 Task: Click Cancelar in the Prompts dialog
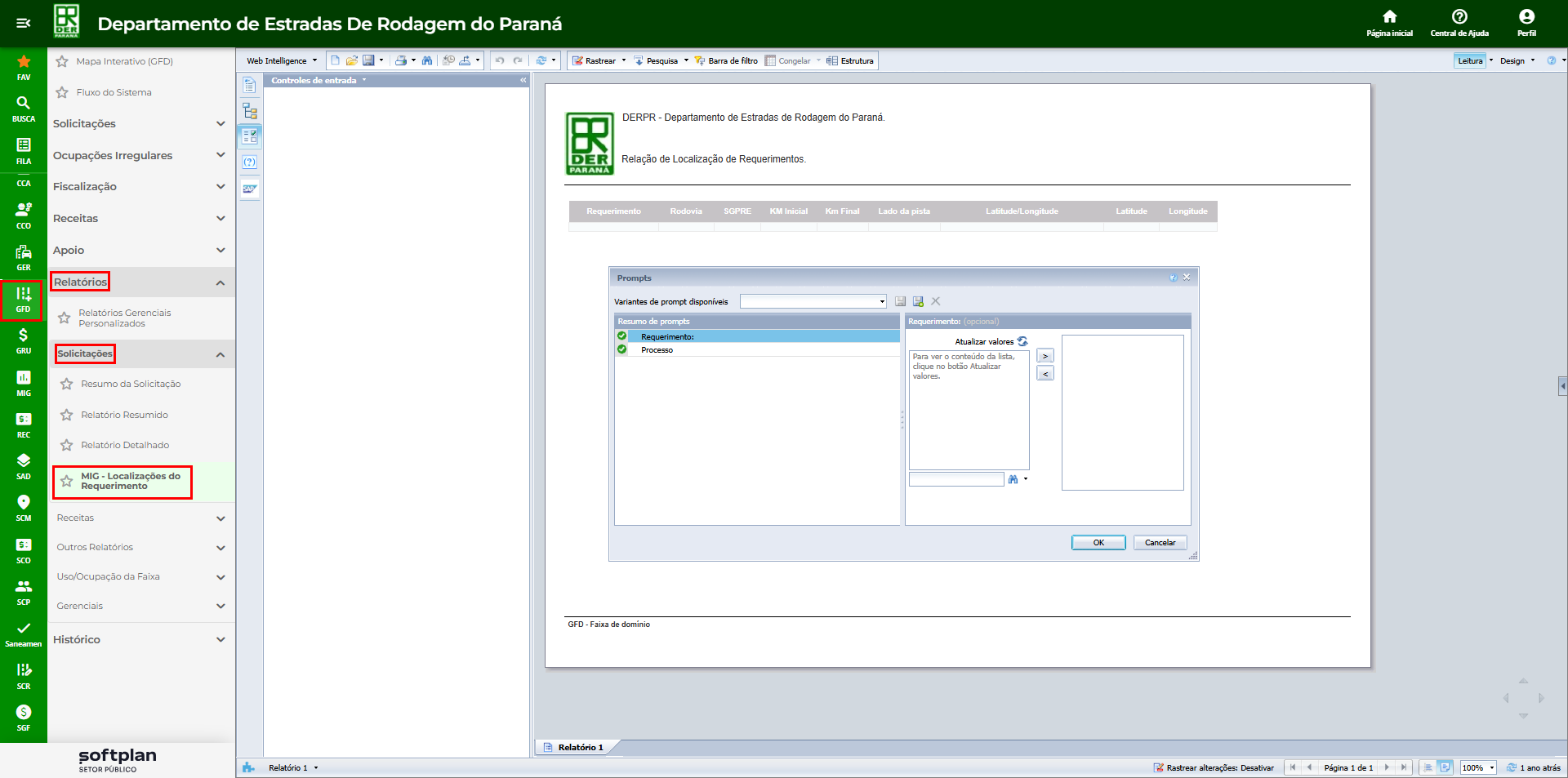click(1159, 543)
